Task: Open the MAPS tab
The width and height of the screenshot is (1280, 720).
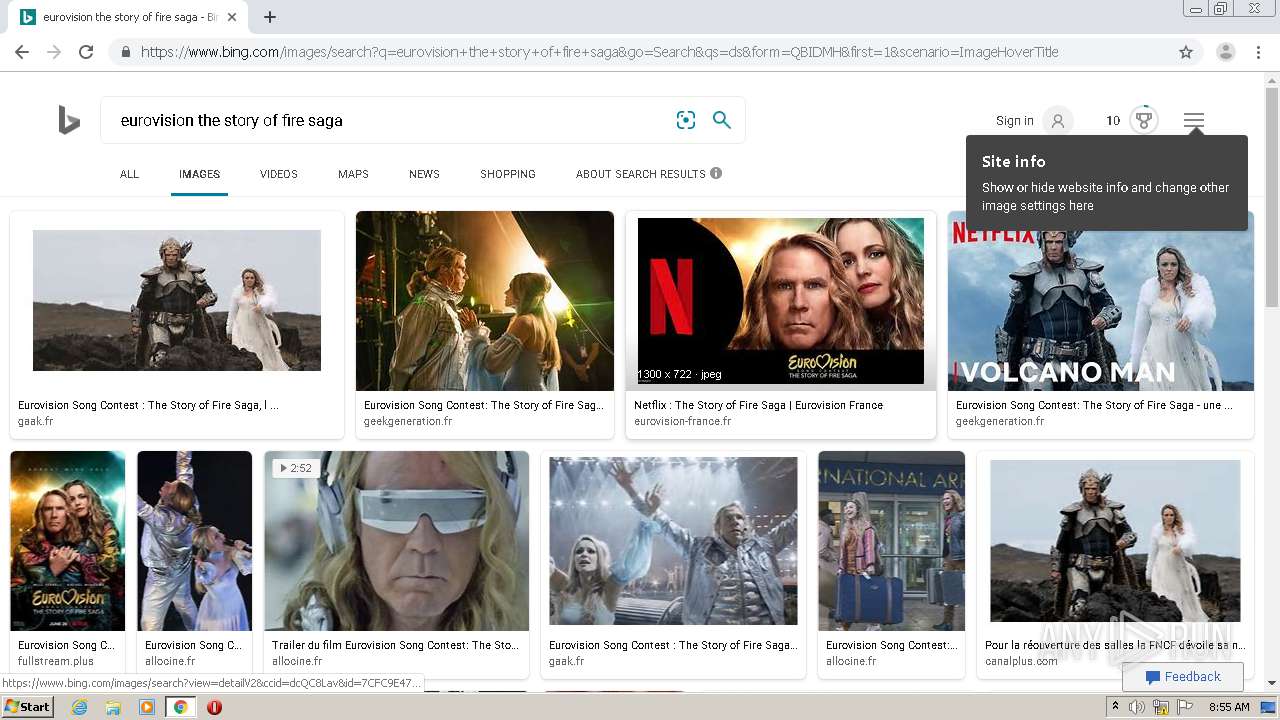Action: [x=353, y=174]
